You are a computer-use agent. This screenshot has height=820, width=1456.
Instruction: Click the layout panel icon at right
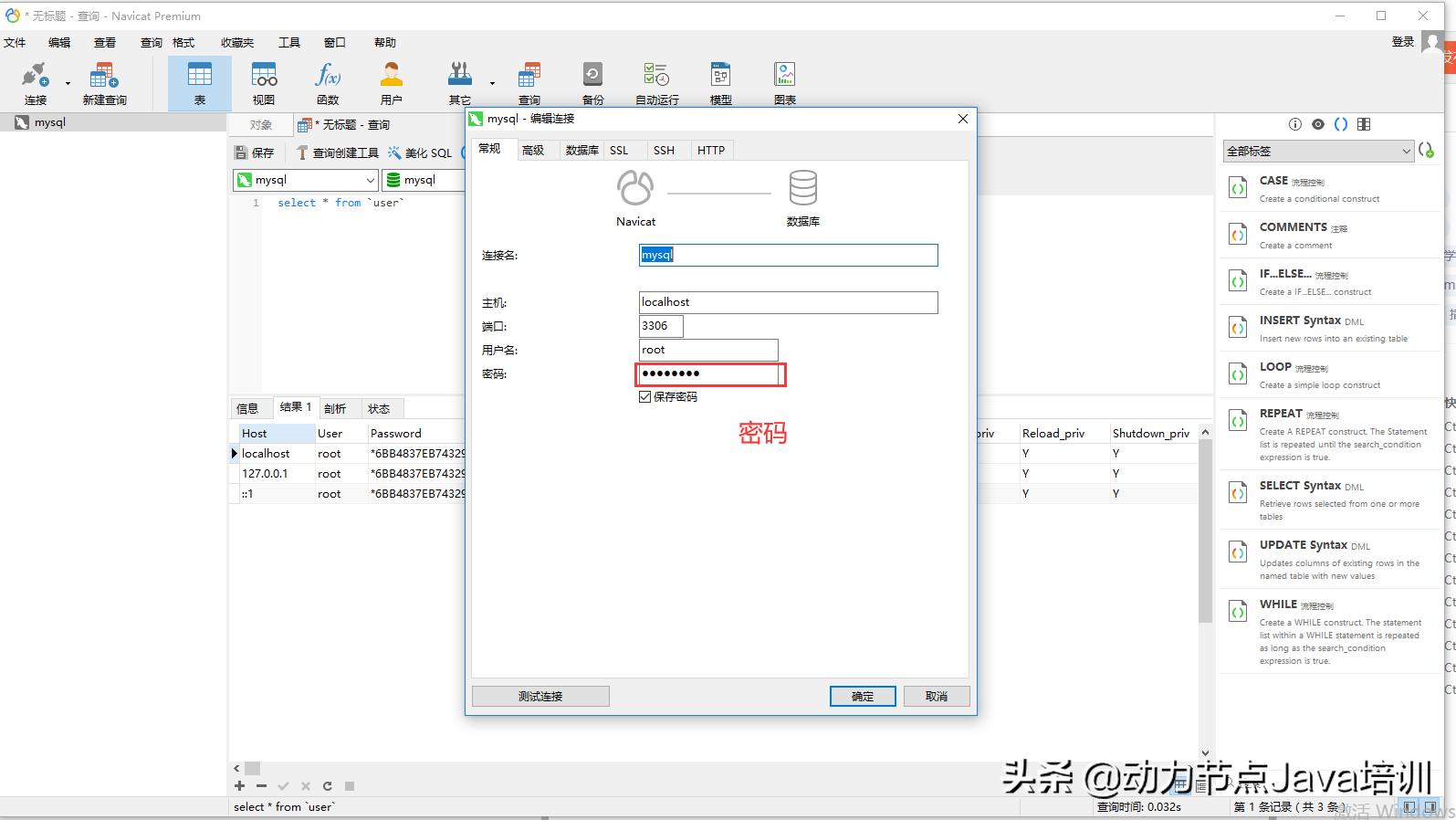[1364, 124]
